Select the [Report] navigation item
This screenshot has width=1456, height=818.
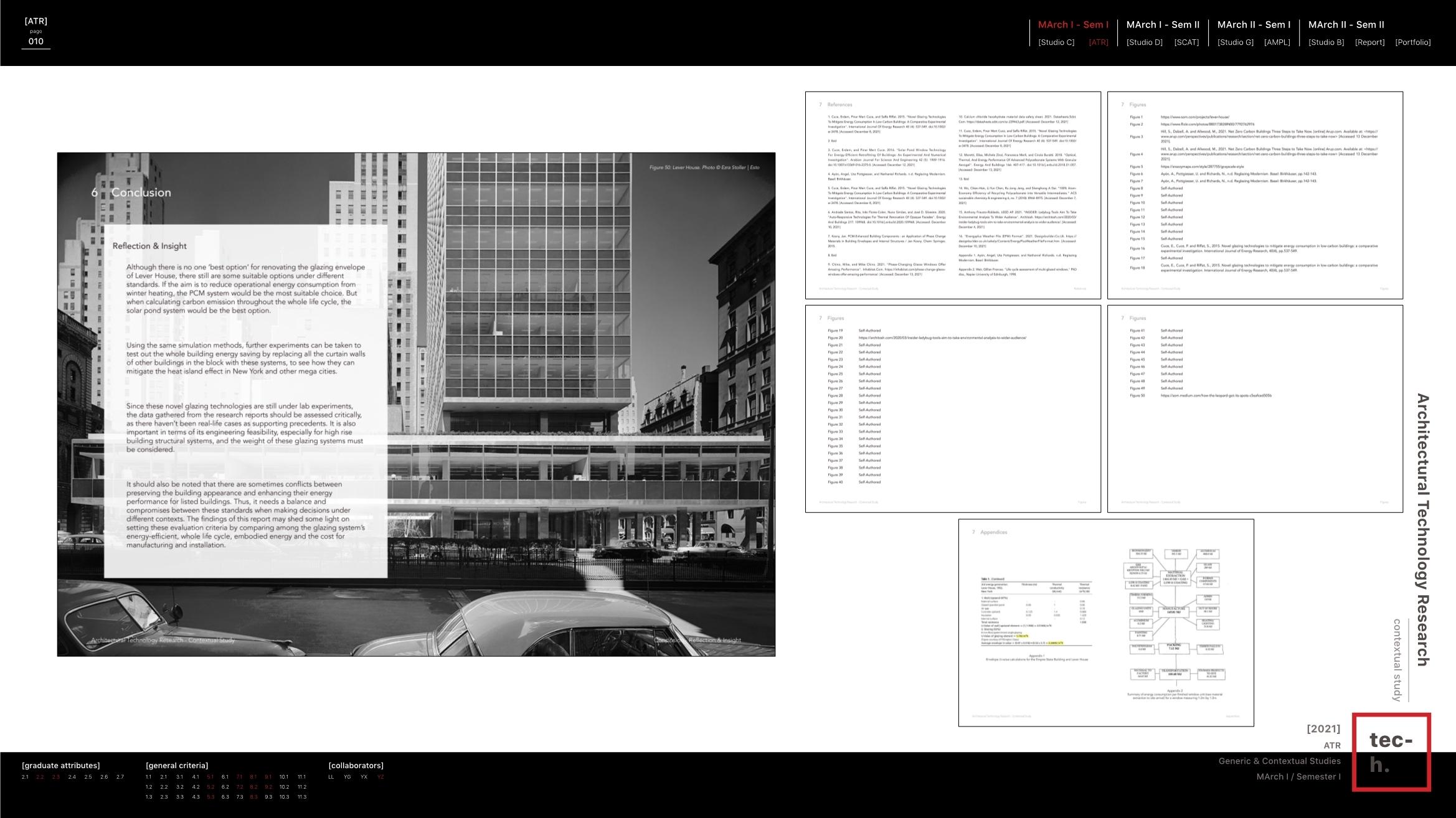tap(1369, 42)
